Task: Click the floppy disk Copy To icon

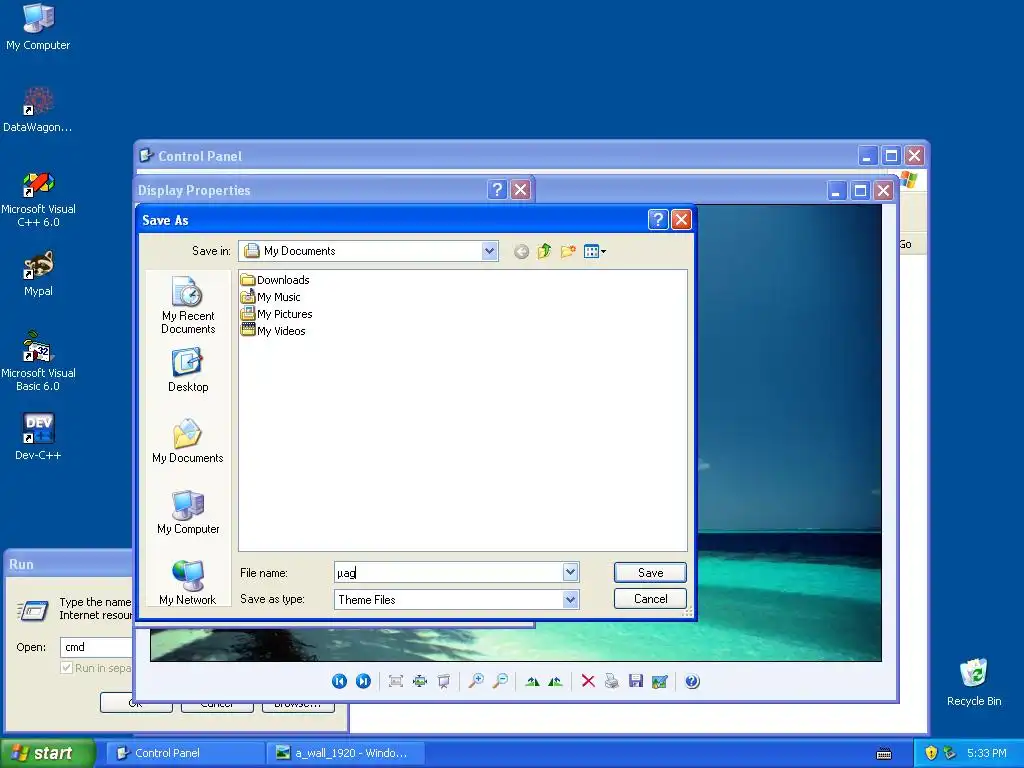Action: coord(635,681)
